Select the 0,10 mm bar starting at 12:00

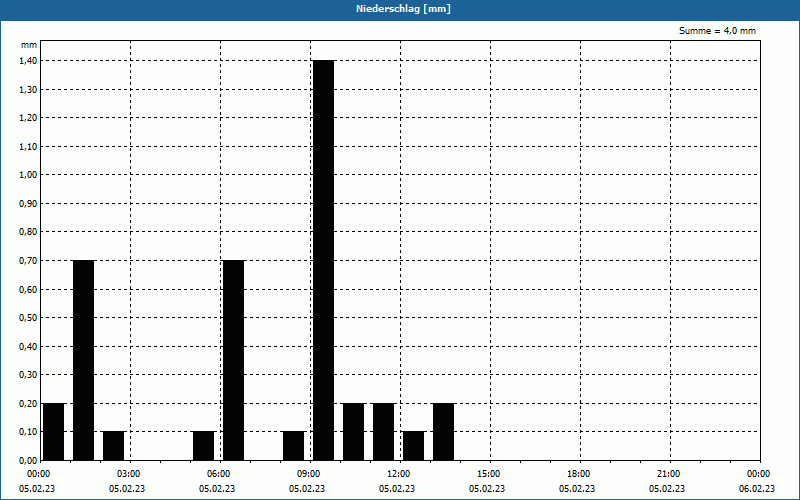[x=414, y=446]
